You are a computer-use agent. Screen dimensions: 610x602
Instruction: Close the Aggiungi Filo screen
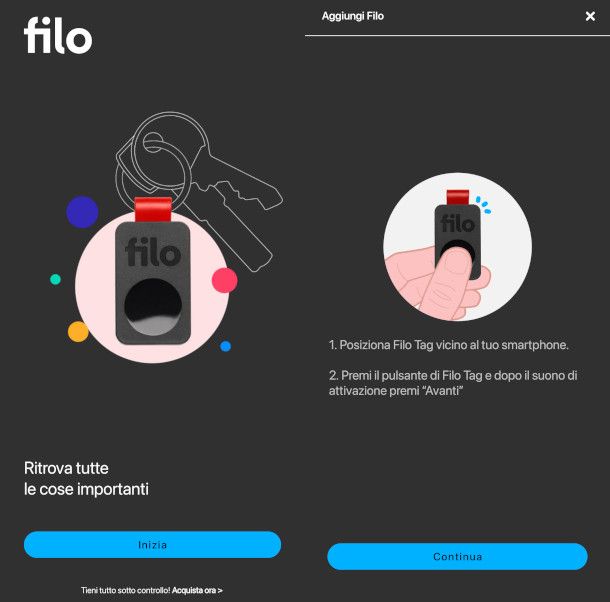click(x=590, y=16)
